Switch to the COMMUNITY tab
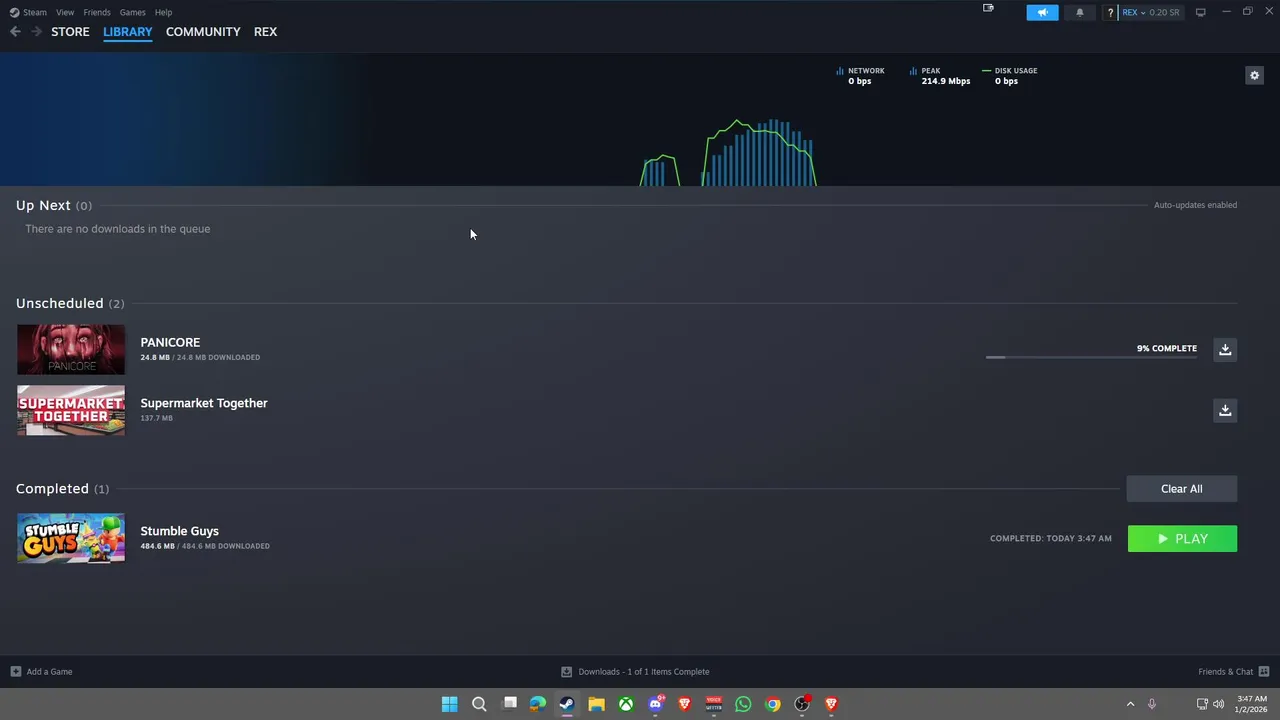Viewport: 1280px width, 720px height. coord(203,32)
